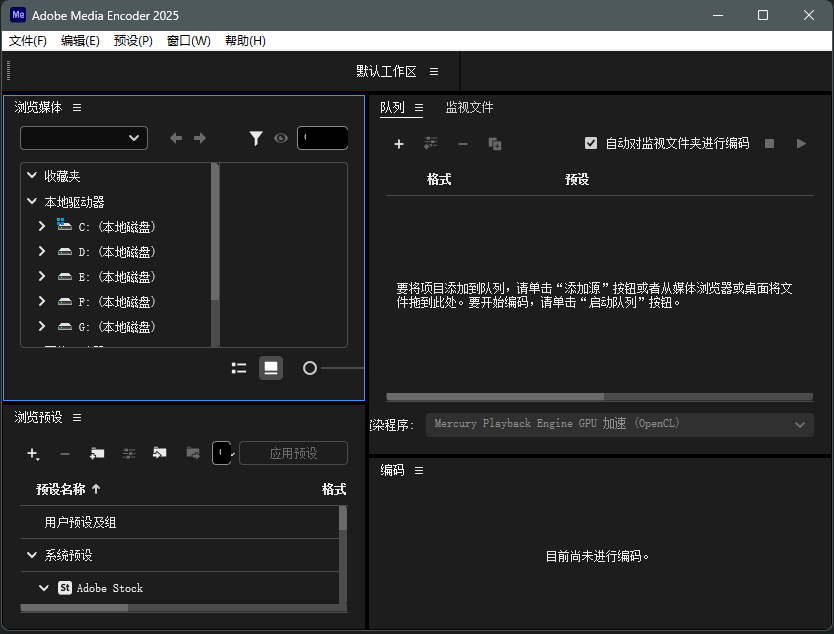The height and width of the screenshot is (634, 834).
Task: Click the import preset icon
Action: pyautogui.click(x=159, y=453)
